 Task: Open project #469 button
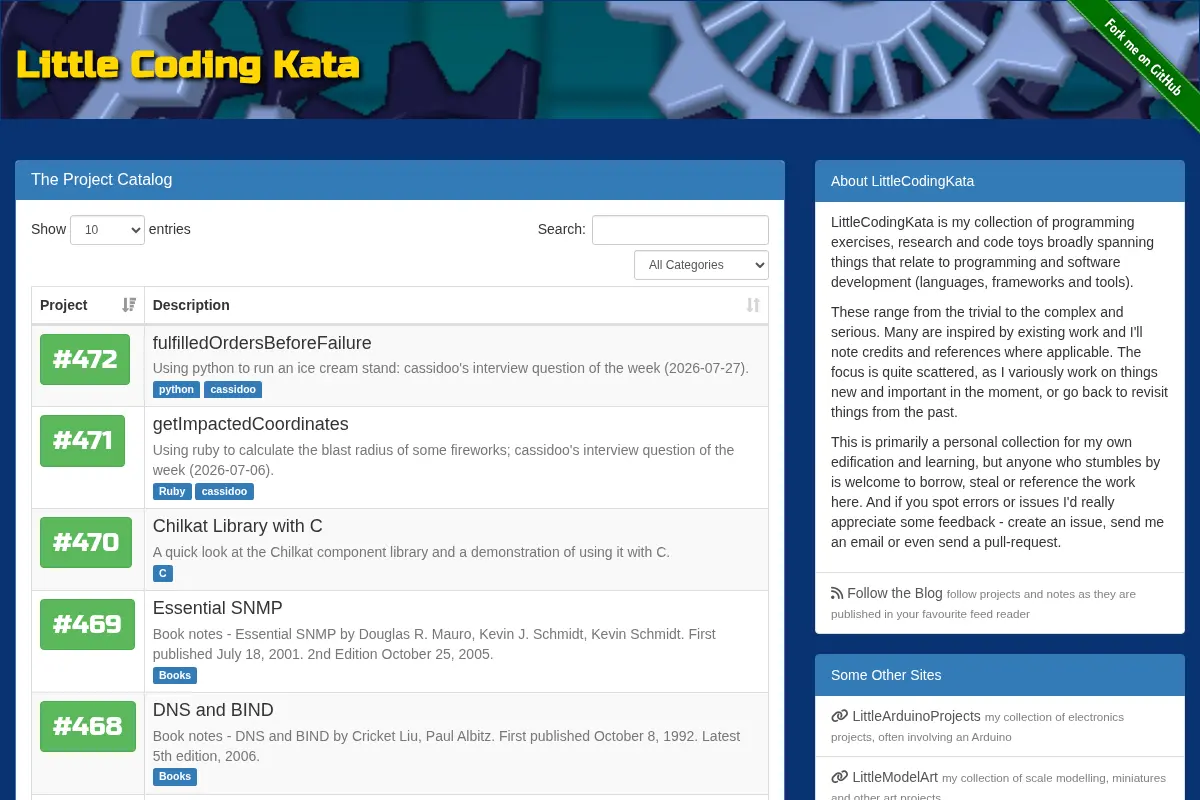pyautogui.click(x=87, y=625)
